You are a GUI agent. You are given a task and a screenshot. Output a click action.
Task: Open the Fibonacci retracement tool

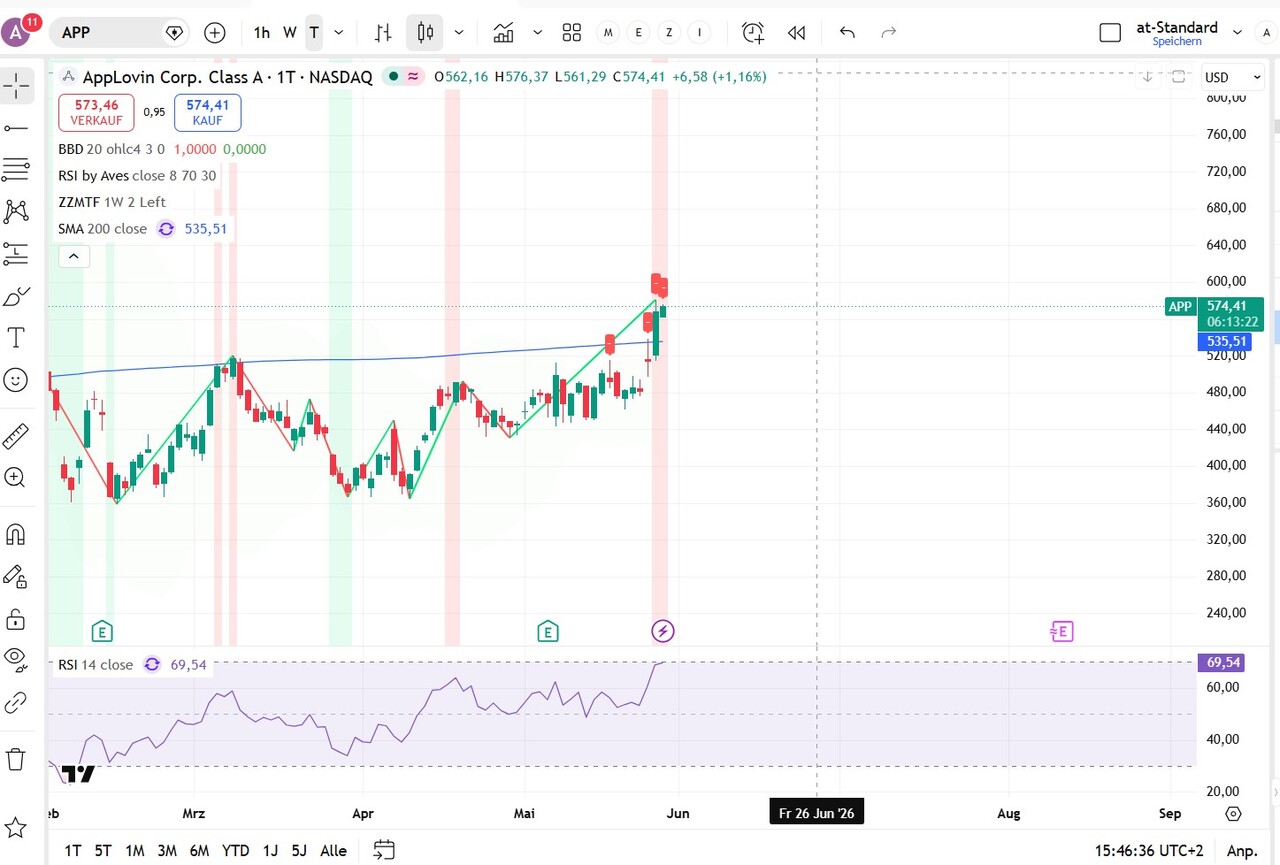tap(16, 170)
